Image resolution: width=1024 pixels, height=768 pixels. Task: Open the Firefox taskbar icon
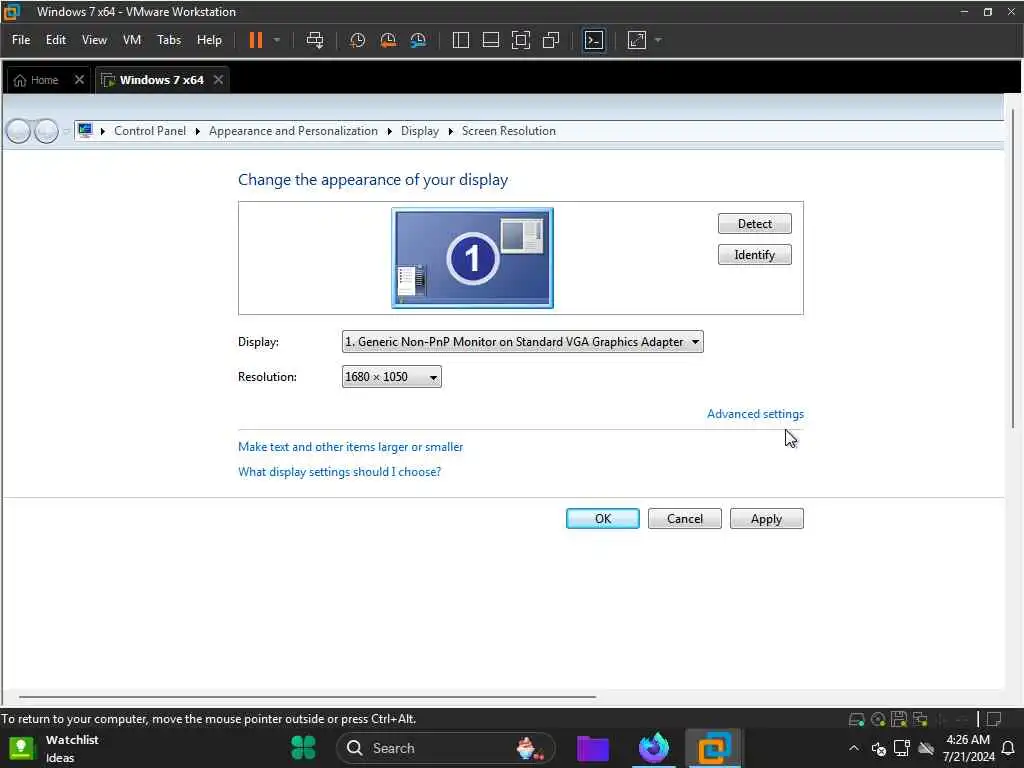(x=653, y=748)
